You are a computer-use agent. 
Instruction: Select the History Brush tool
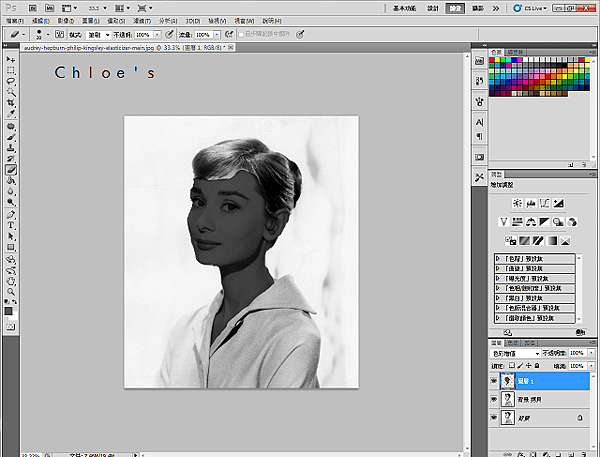pyautogui.click(x=11, y=158)
